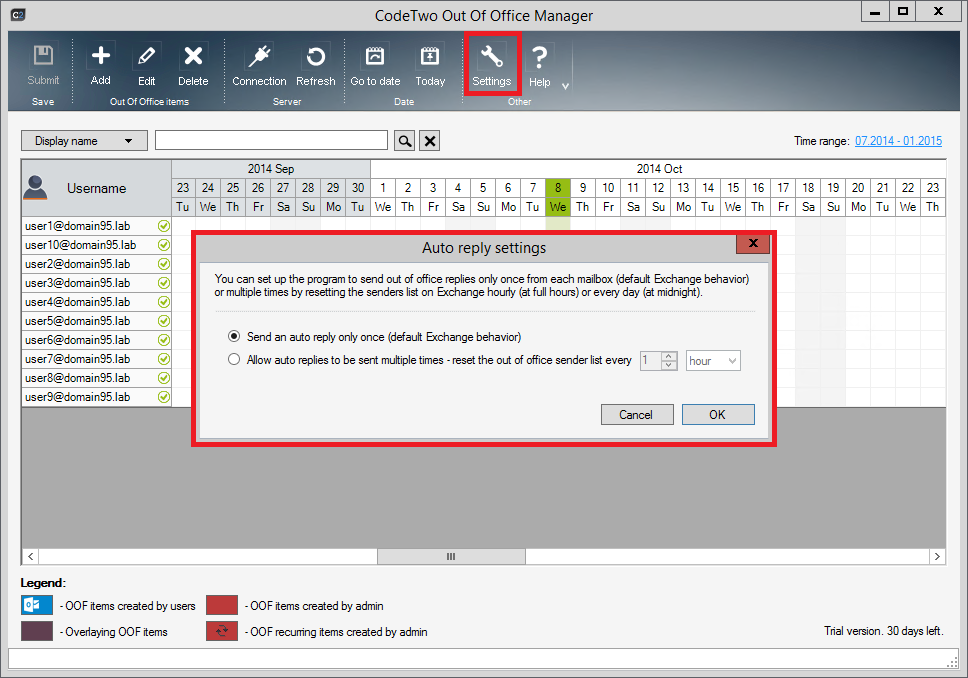Click the search magnifier button

pos(404,141)
